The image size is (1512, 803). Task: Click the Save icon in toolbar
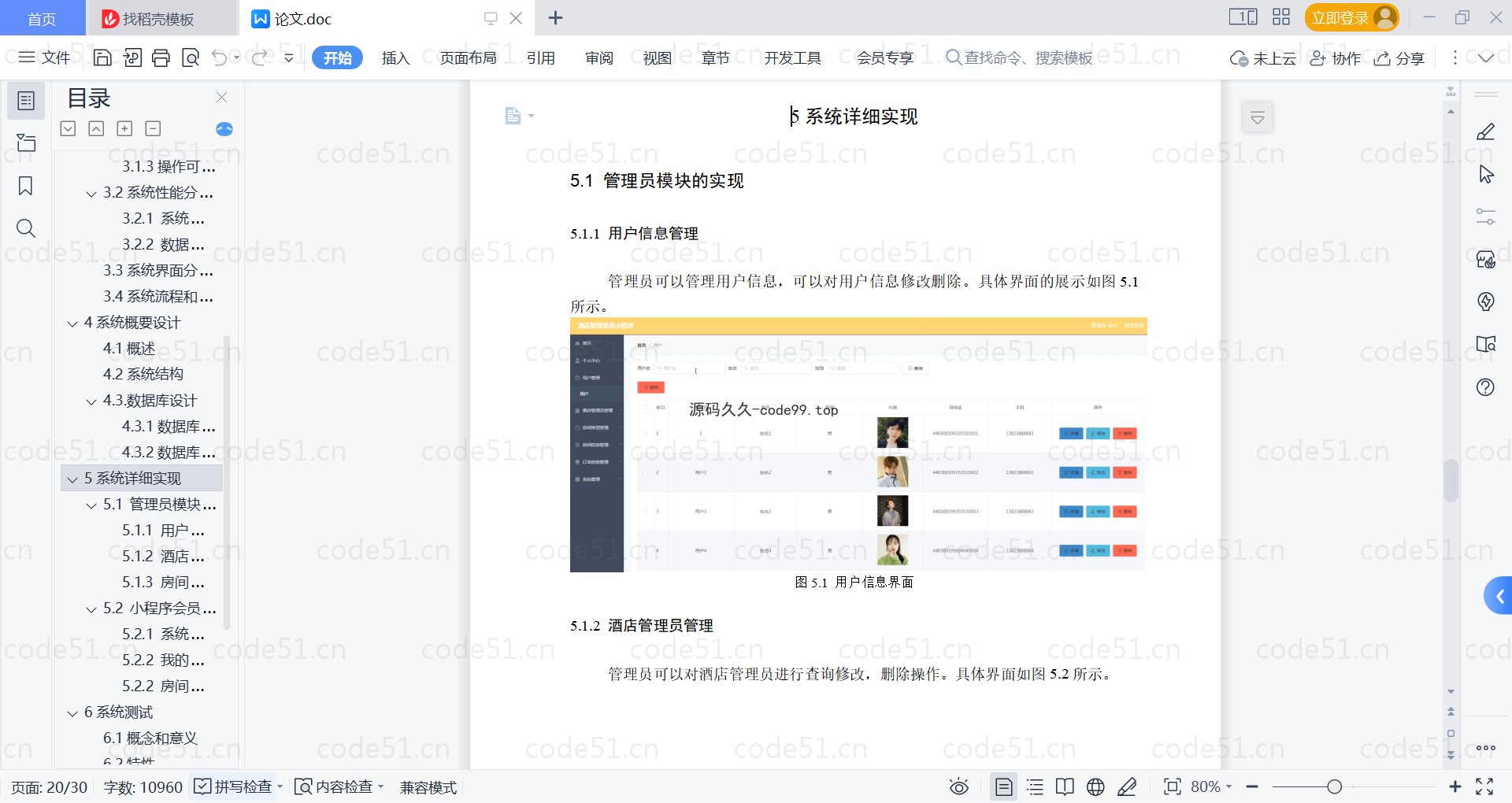[102, 57]
